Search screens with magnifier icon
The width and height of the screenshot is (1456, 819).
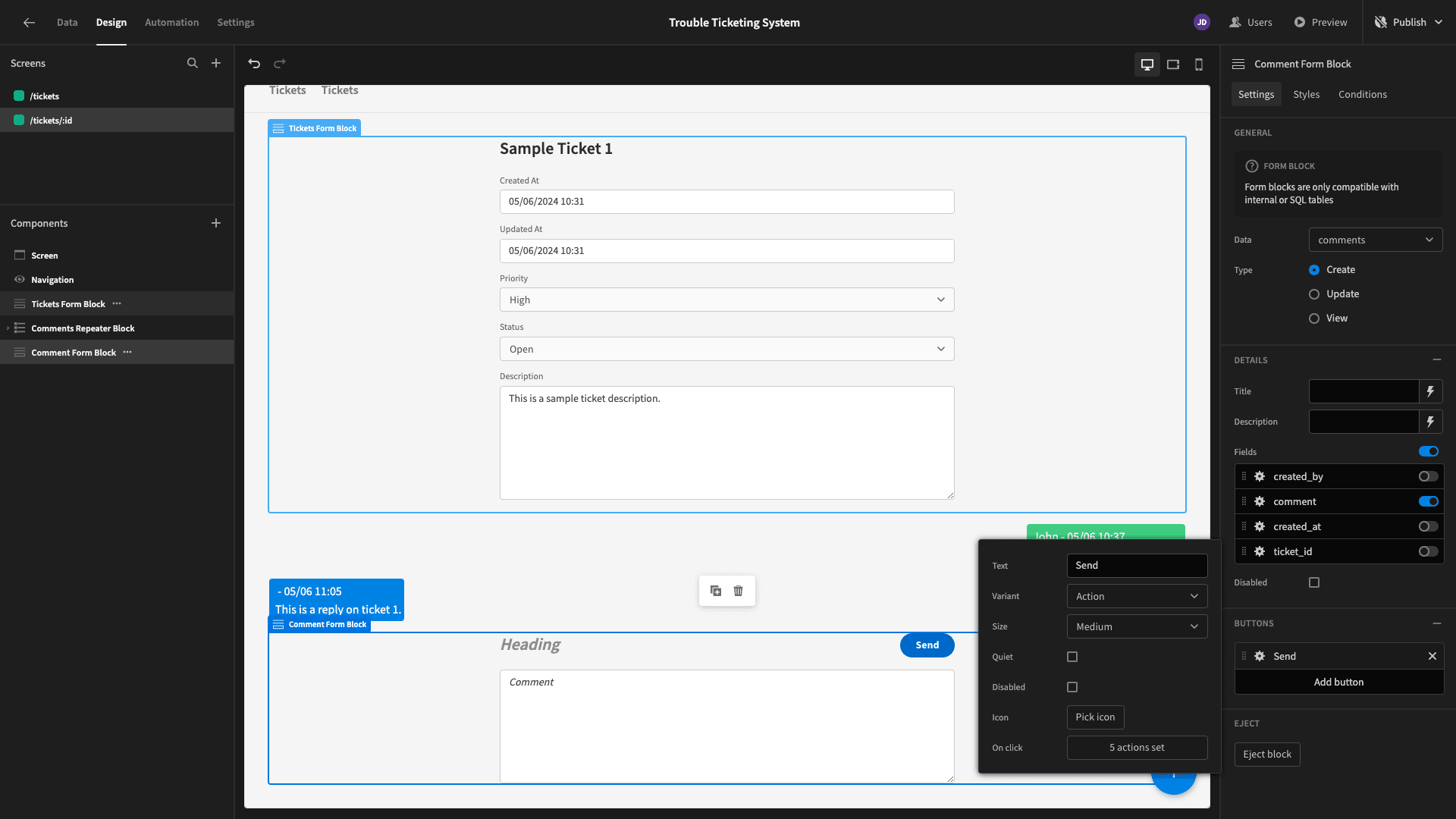(193, 63)
